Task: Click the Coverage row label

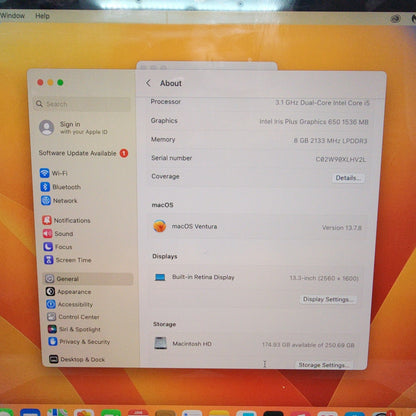Action: click(x=165, y=176)
